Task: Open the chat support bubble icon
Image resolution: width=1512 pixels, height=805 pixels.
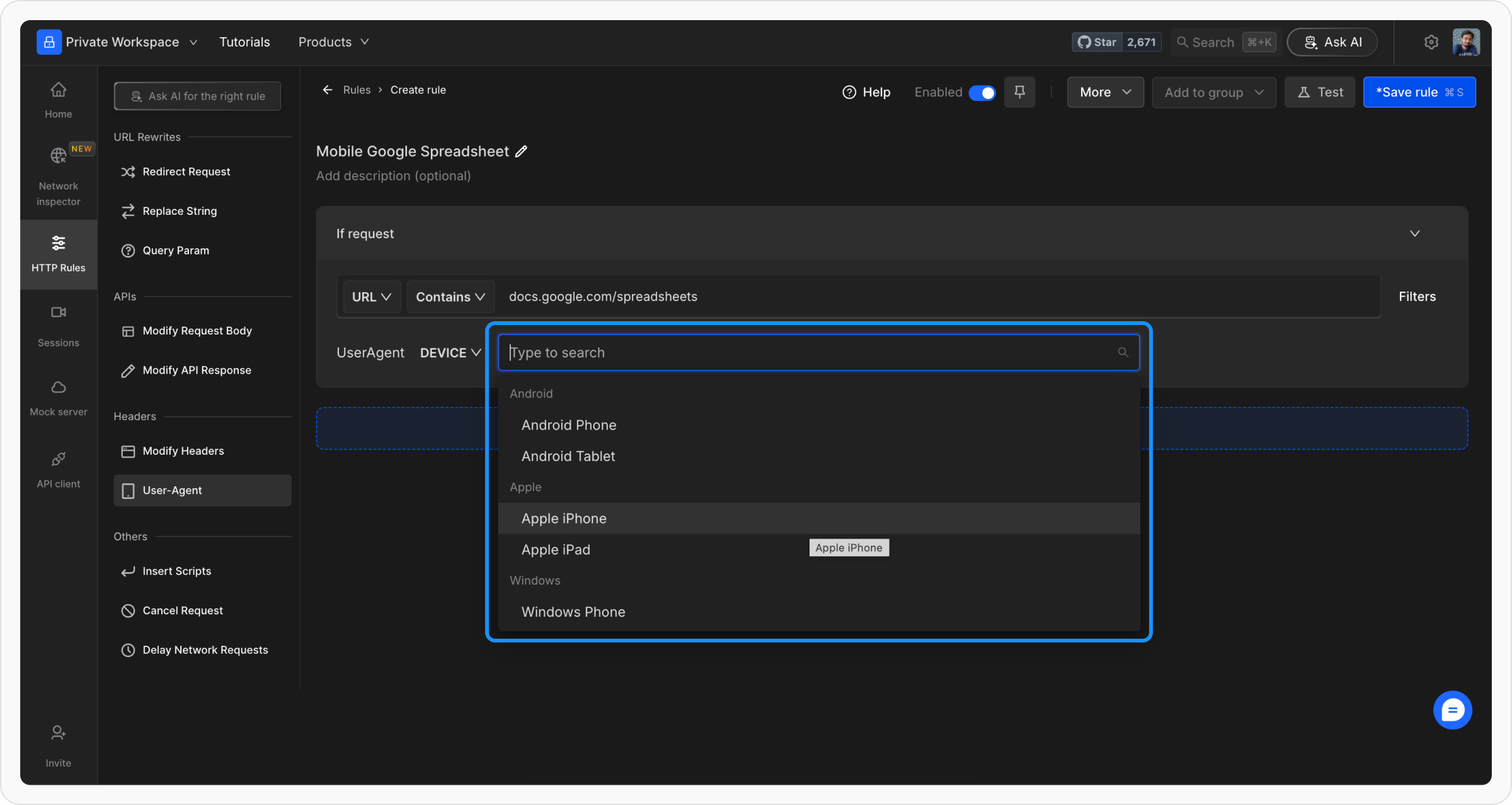Action: [1452, 710]
